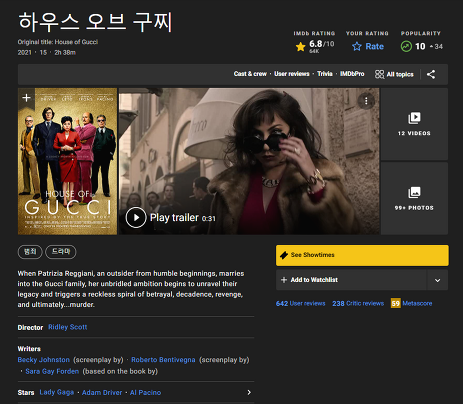Open All topics grid icon
Viewport: 463px width, 404px height.
[379, 74]
